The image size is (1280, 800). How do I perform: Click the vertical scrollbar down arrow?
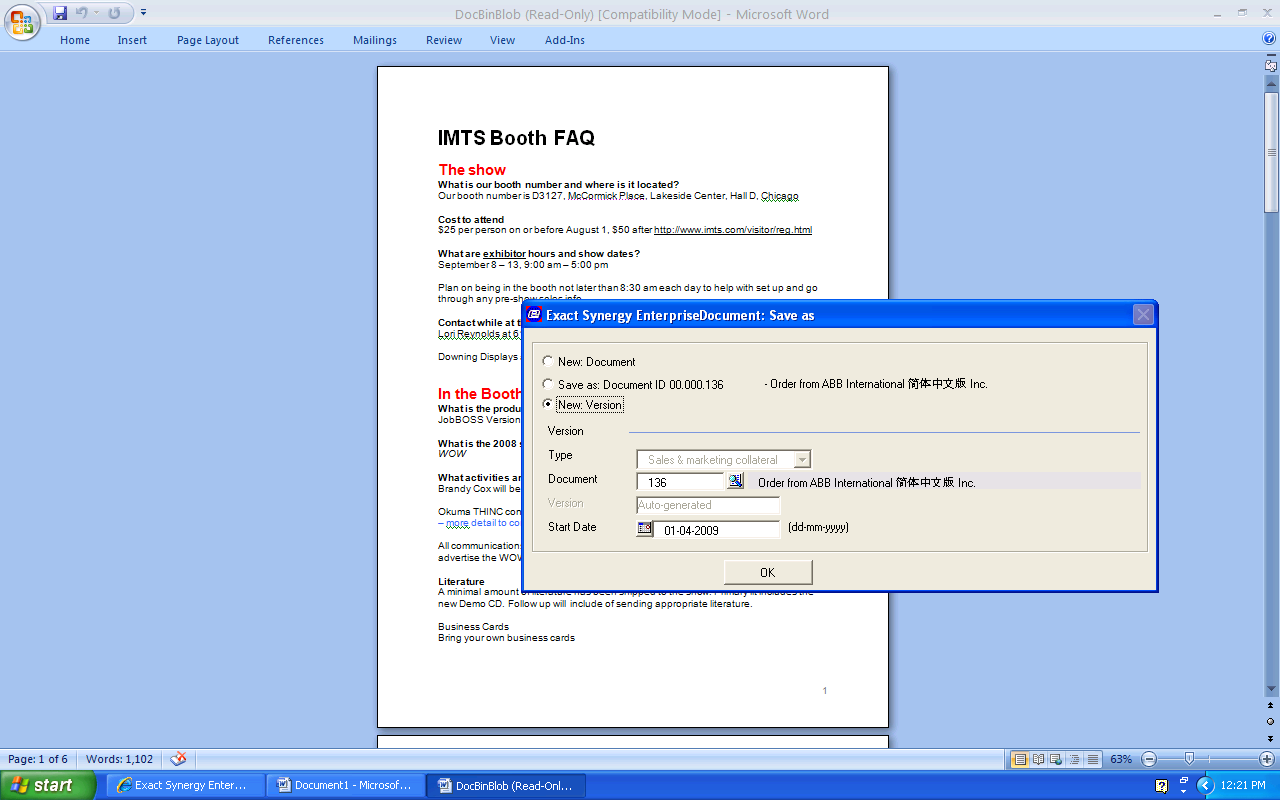coord(1271,689)
